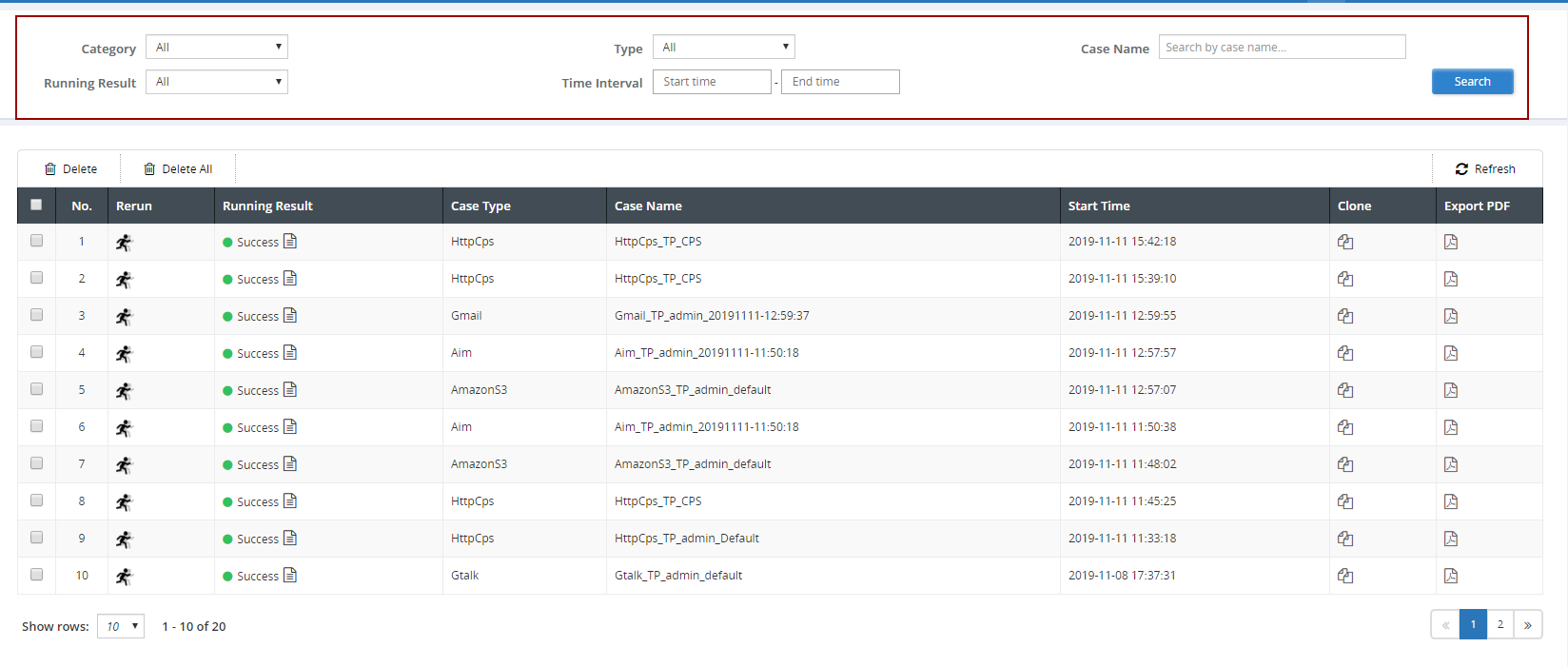Image resolution: width=1568 pixels, height=667 pixels.
Task: Refresh the test case list
Action: point(1485,169)
